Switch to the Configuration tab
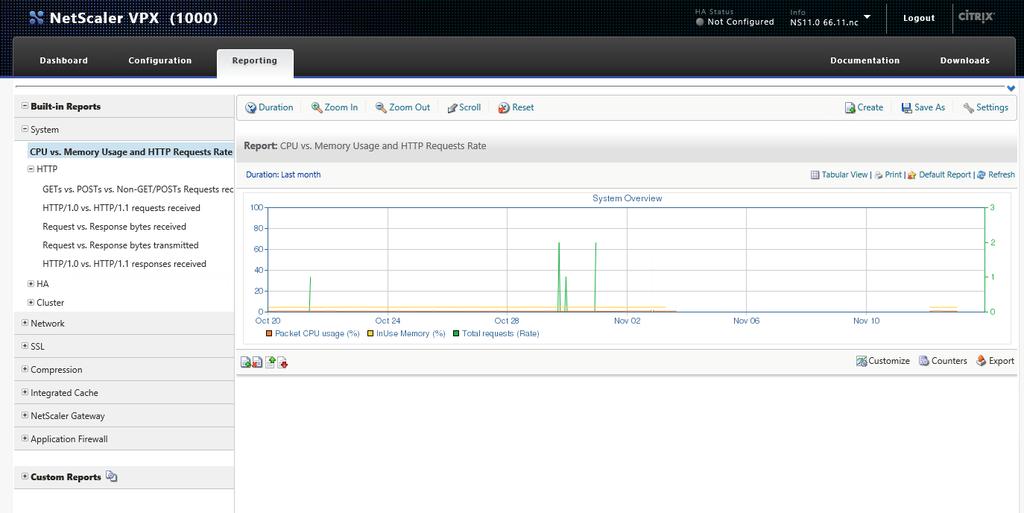Screen dimensions: 1024x513 click(x=160, y=61)
